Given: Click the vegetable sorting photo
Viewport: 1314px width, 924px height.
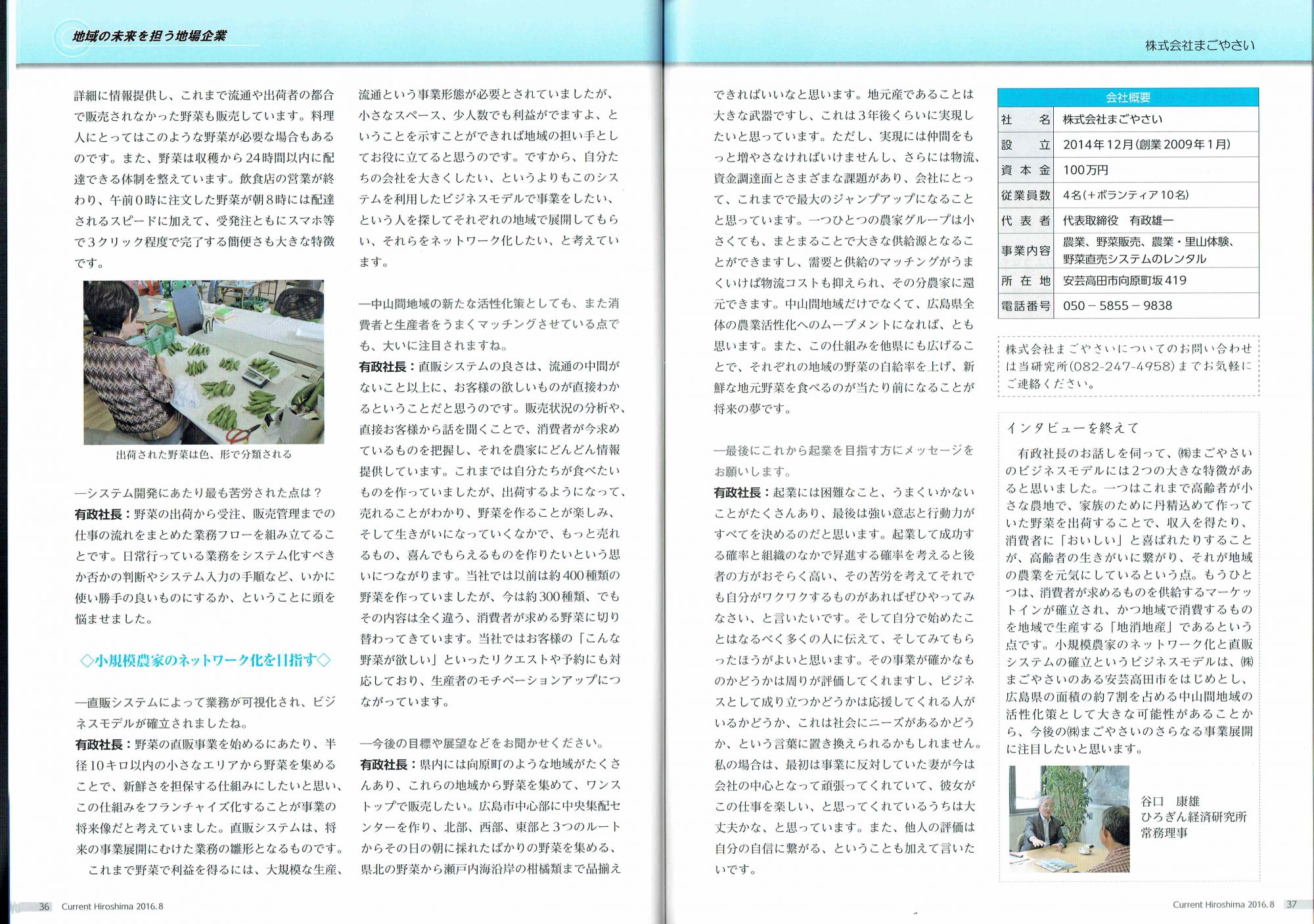Looking at the screenshot, I should coord(204,362).
